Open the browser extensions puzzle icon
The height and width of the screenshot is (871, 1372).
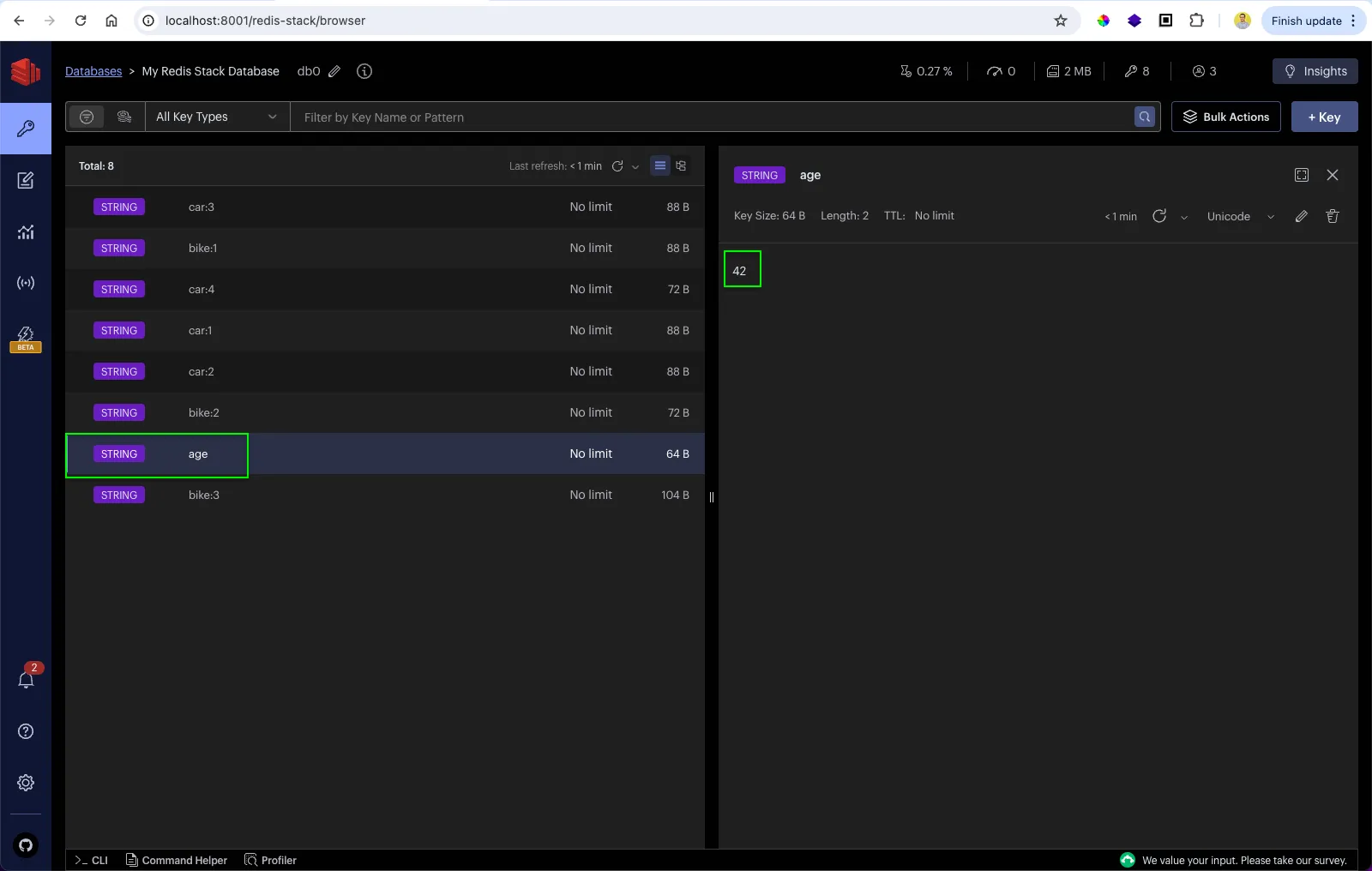[x=1196, y=21]
